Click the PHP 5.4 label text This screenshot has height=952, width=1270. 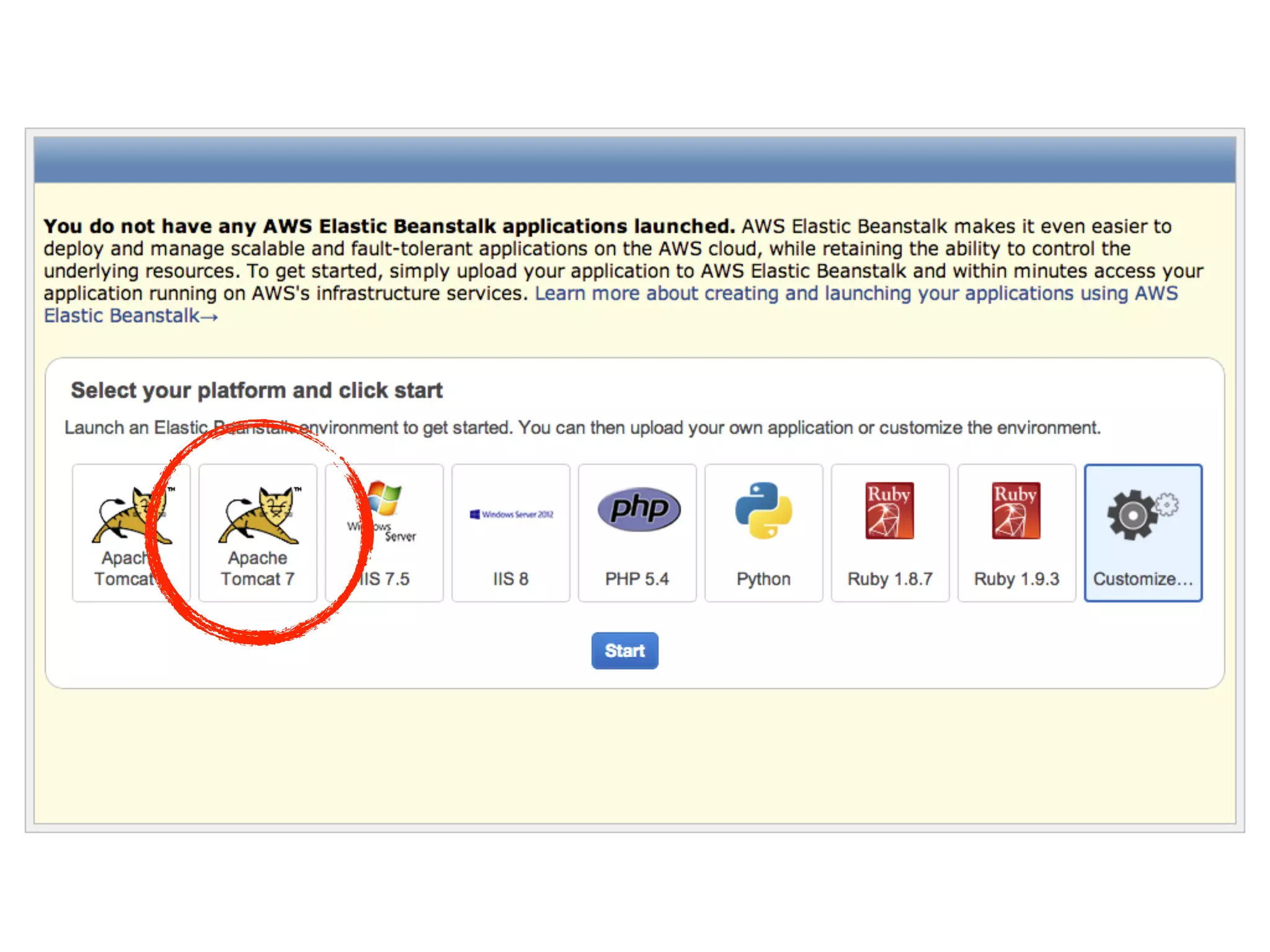(637, 579)
